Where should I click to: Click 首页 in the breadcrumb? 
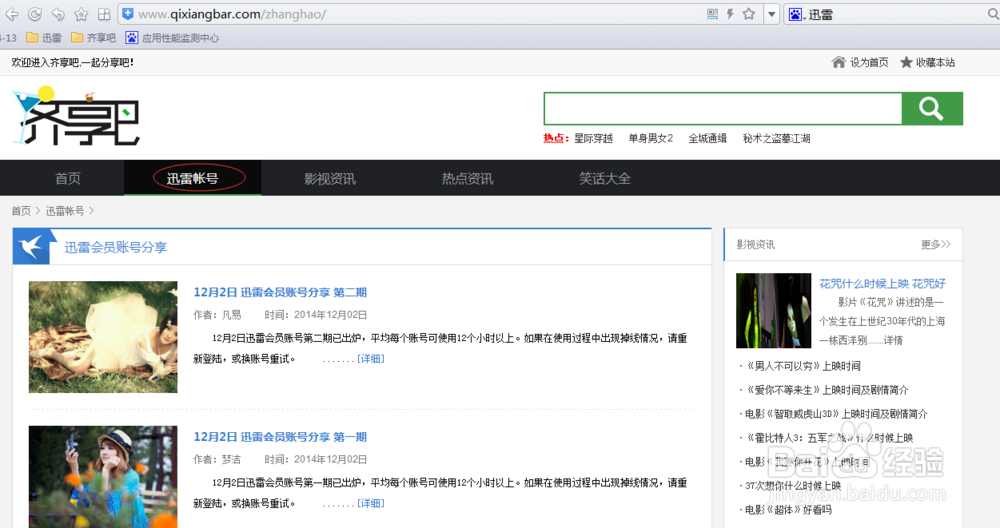pos(21,210)
